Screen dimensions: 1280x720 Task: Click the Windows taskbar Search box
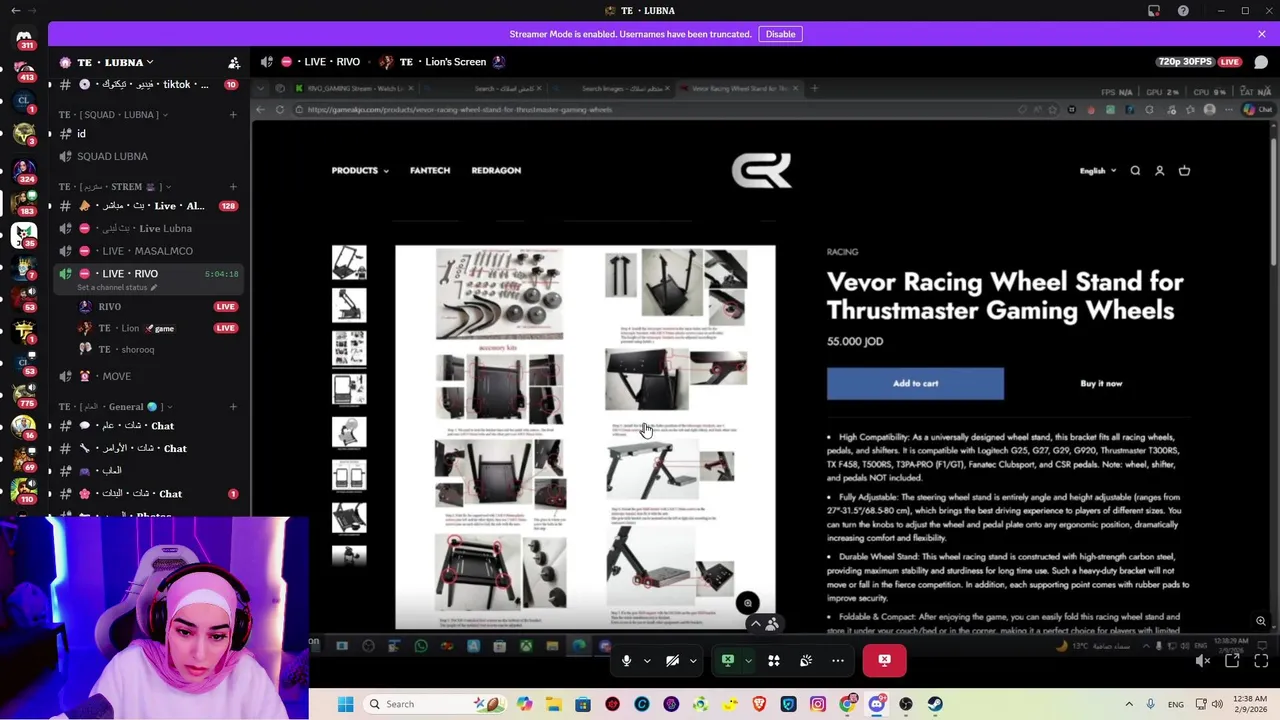coord(435,704)
